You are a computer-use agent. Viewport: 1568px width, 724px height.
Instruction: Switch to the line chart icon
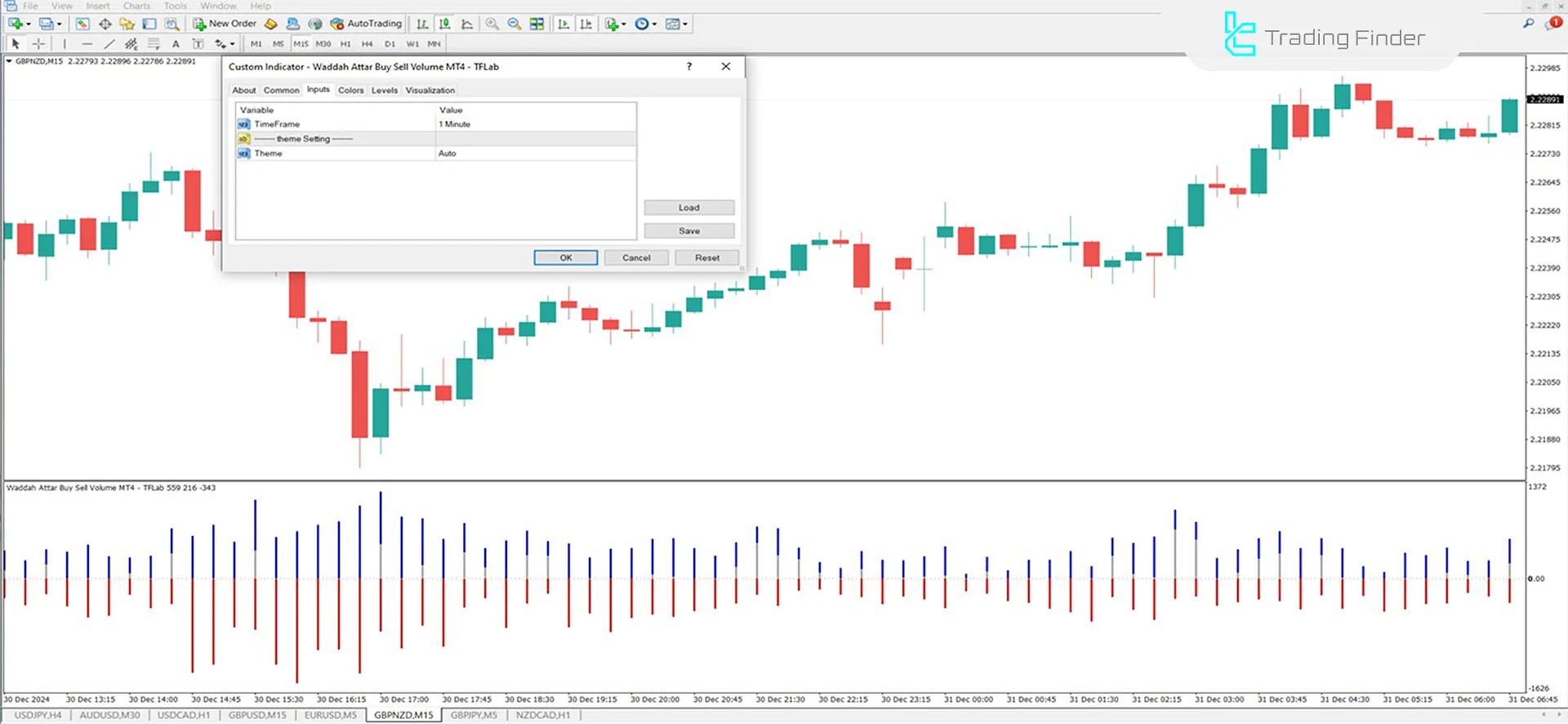(467, 24)
